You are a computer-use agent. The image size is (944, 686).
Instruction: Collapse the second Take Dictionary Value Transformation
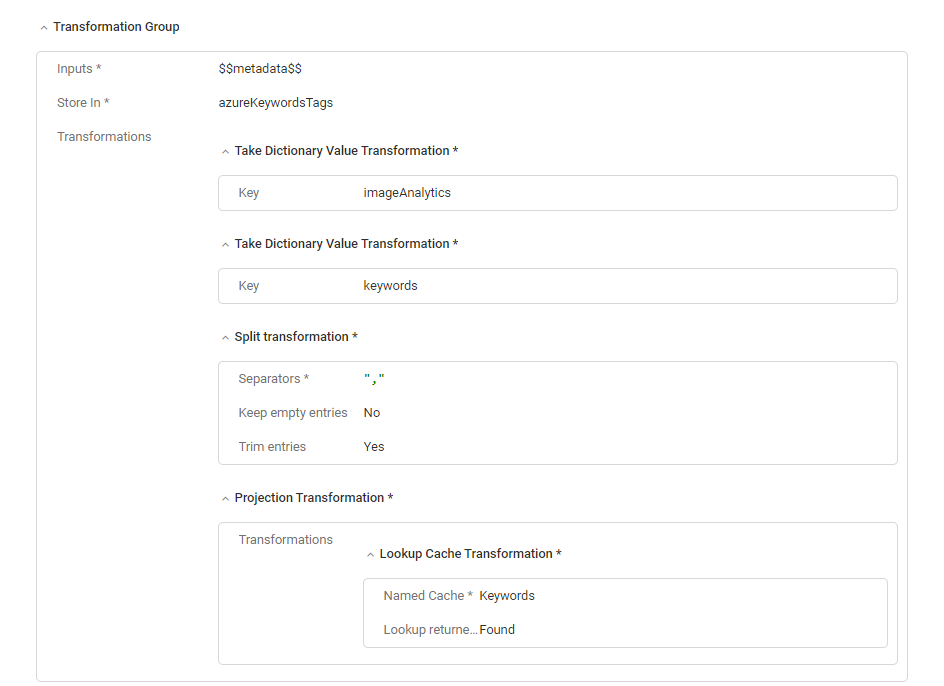(x=225, y=245)
